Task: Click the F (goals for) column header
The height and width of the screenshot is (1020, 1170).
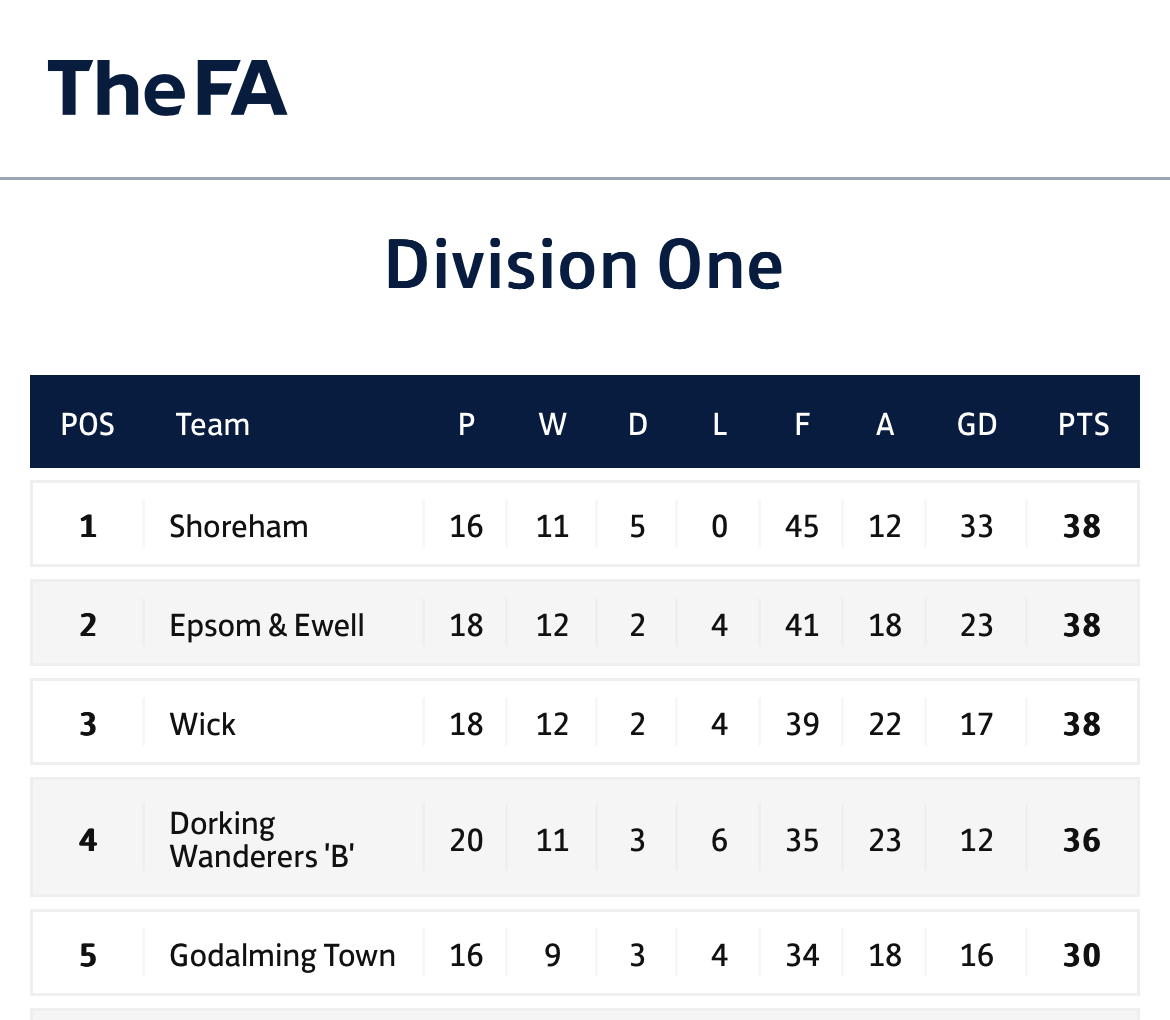Action: pyautogui.click(x=802, y=425)
